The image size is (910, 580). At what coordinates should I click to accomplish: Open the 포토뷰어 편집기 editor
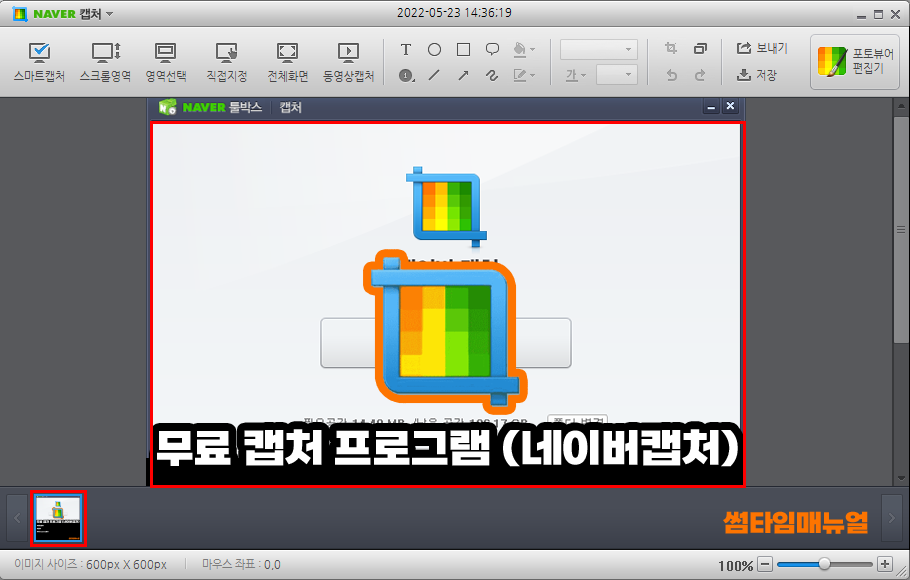point(855,62)
